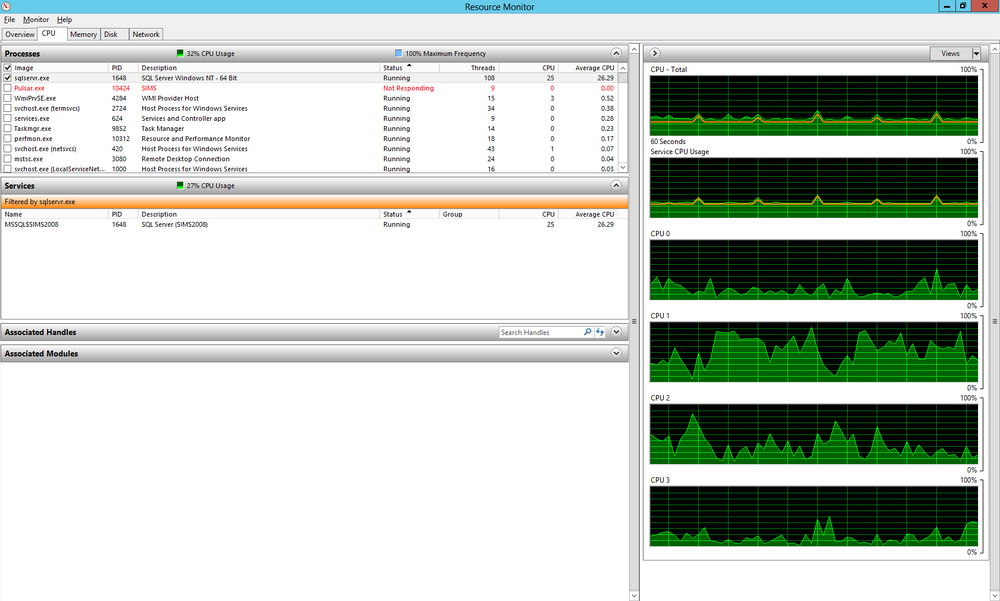Click the CPU 1 graph
Viewport: 1000px width, 601px height.
814,352
